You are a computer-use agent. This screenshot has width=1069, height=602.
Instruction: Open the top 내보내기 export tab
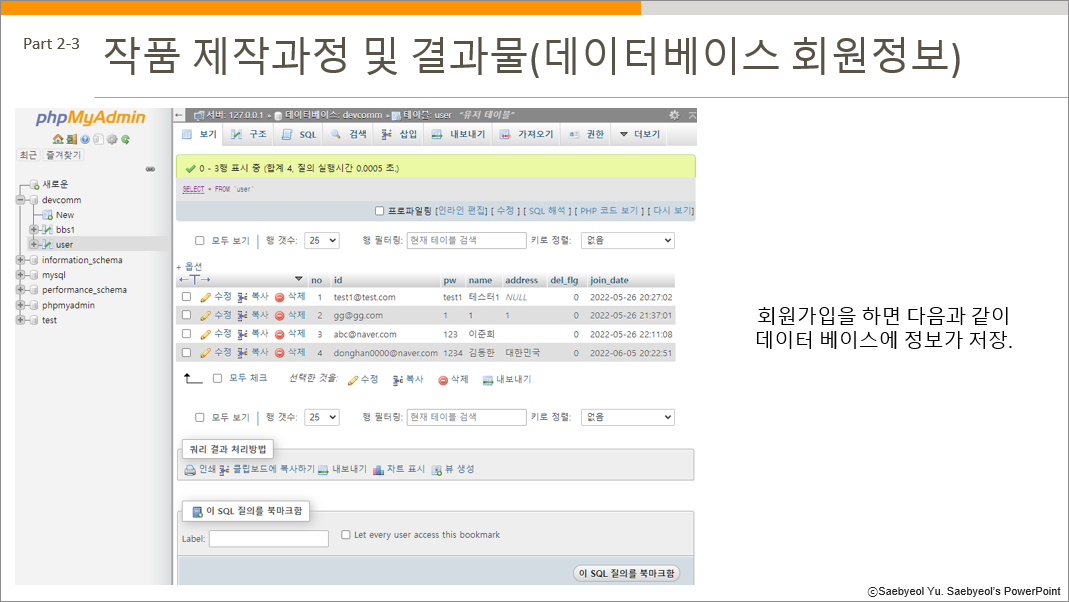458,134
